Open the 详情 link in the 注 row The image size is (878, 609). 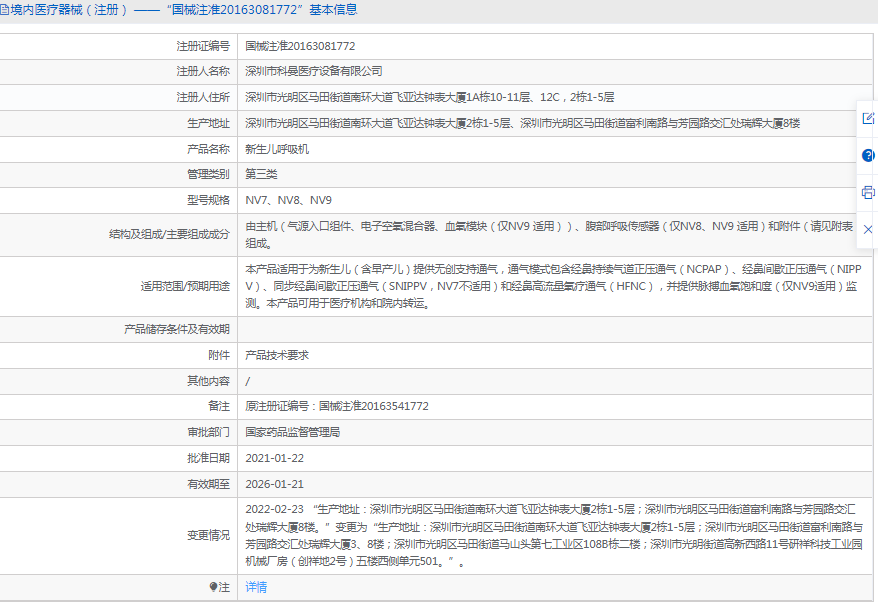tap(256, 587)
